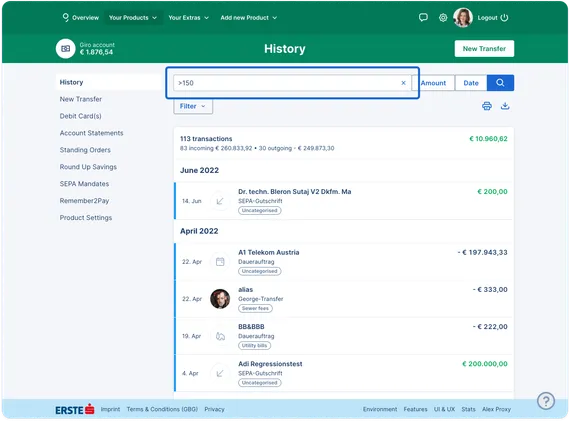Select Standing Orders in the sidebar
This screenshot has width=570, height=421.
pos(85,150)
